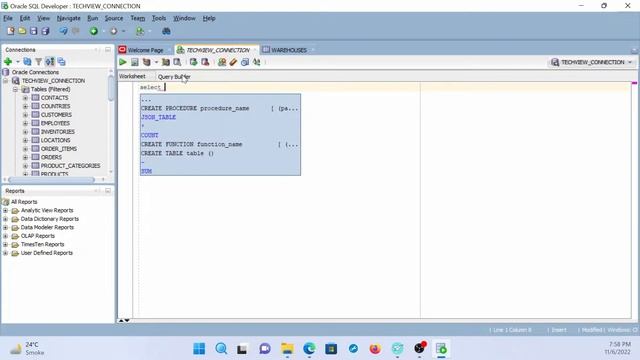Click the Collapse All icon in Connections panel
Viewport: 640px width, 360px height.
[62, 62]
